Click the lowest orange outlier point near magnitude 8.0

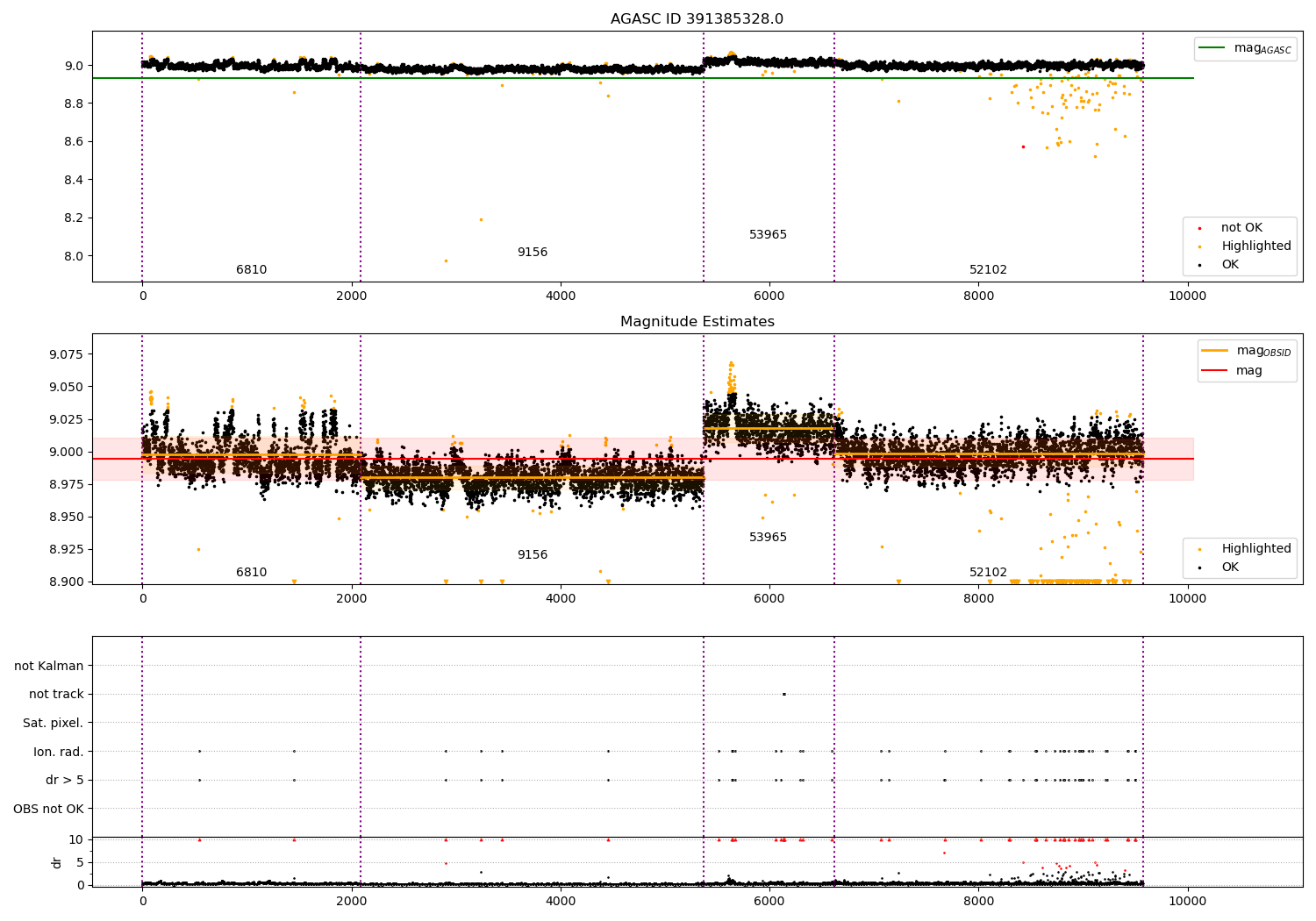click(446, 261)
